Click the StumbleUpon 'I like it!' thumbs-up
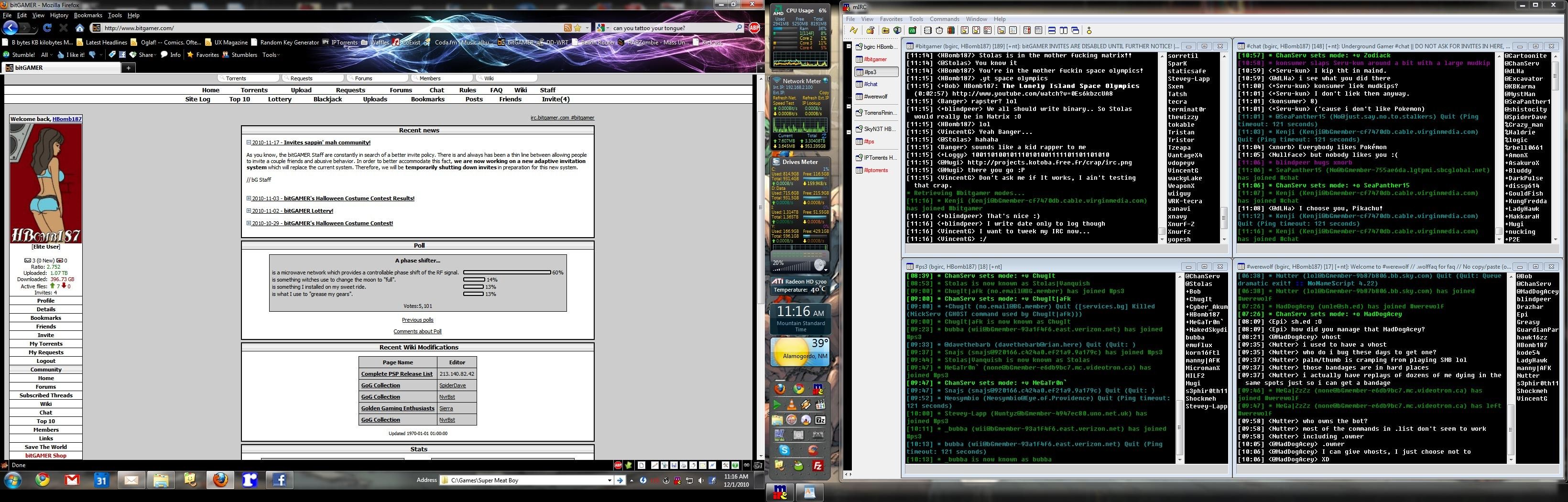This screenshot has width=1568, height=502. pyautogui.click(x=71, y=55)
